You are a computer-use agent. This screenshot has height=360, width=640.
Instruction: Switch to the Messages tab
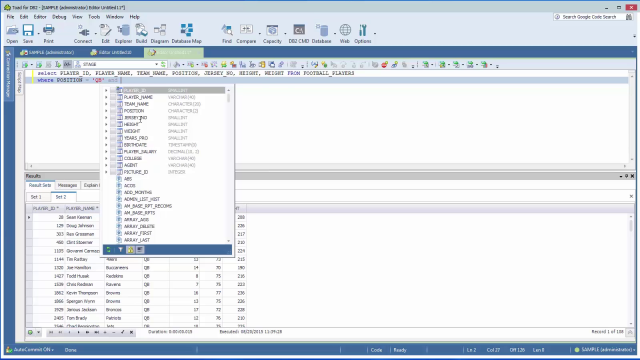(x=67, y=185)
